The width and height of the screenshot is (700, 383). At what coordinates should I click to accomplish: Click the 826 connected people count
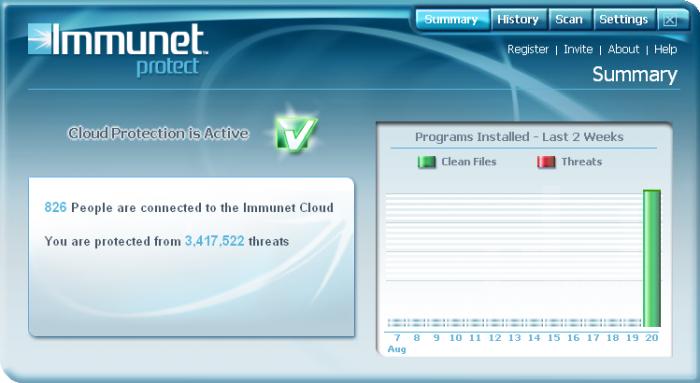[x=55, y=207]
